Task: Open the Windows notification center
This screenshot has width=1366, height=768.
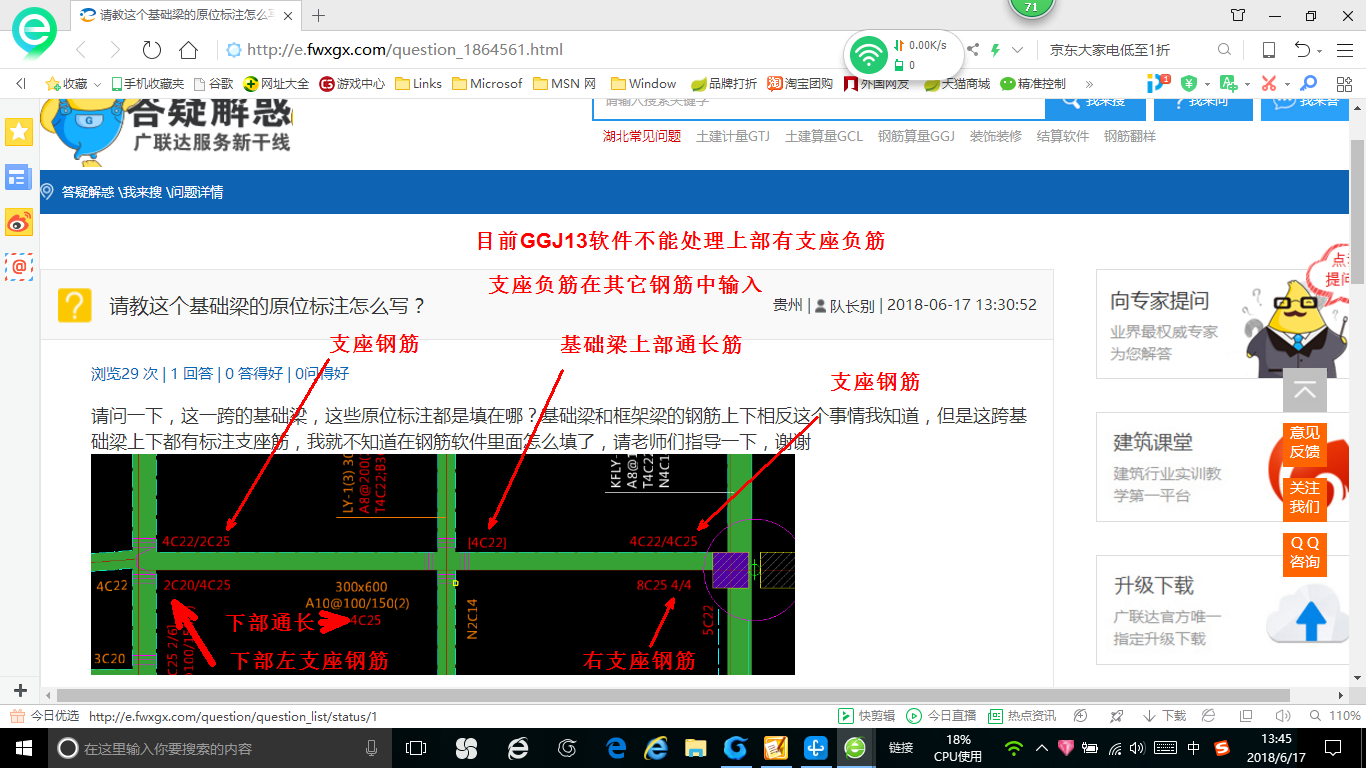Action: pyautogui.click(x=1332, y=748)
